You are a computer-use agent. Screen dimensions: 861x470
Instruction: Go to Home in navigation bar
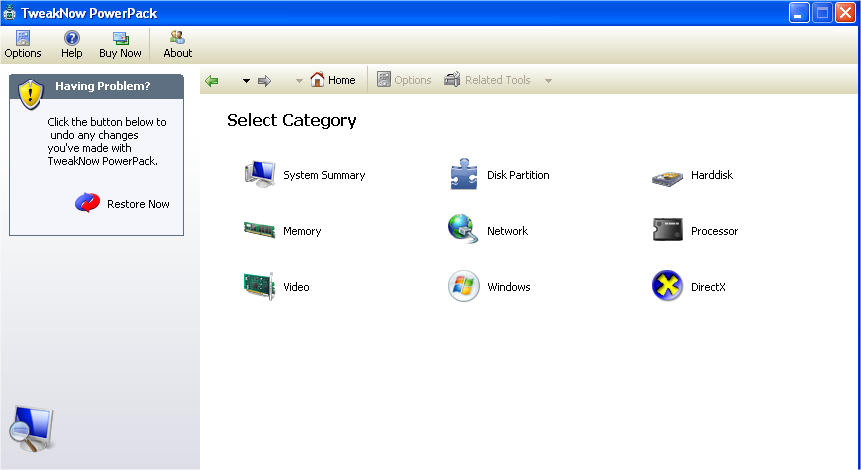click(333, 80)
